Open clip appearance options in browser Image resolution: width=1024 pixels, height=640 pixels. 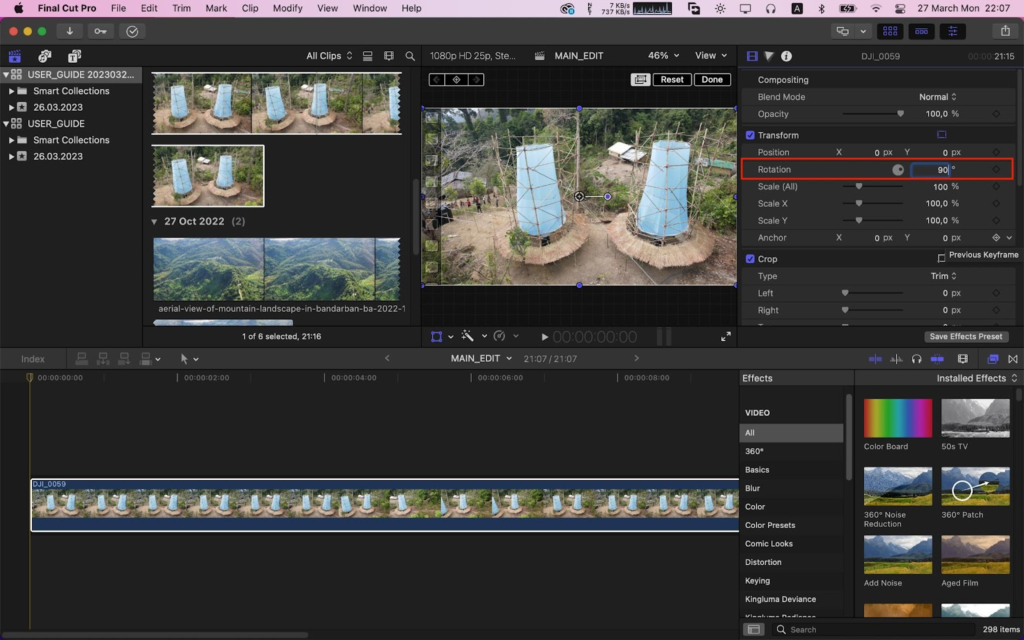coord(389,56)
